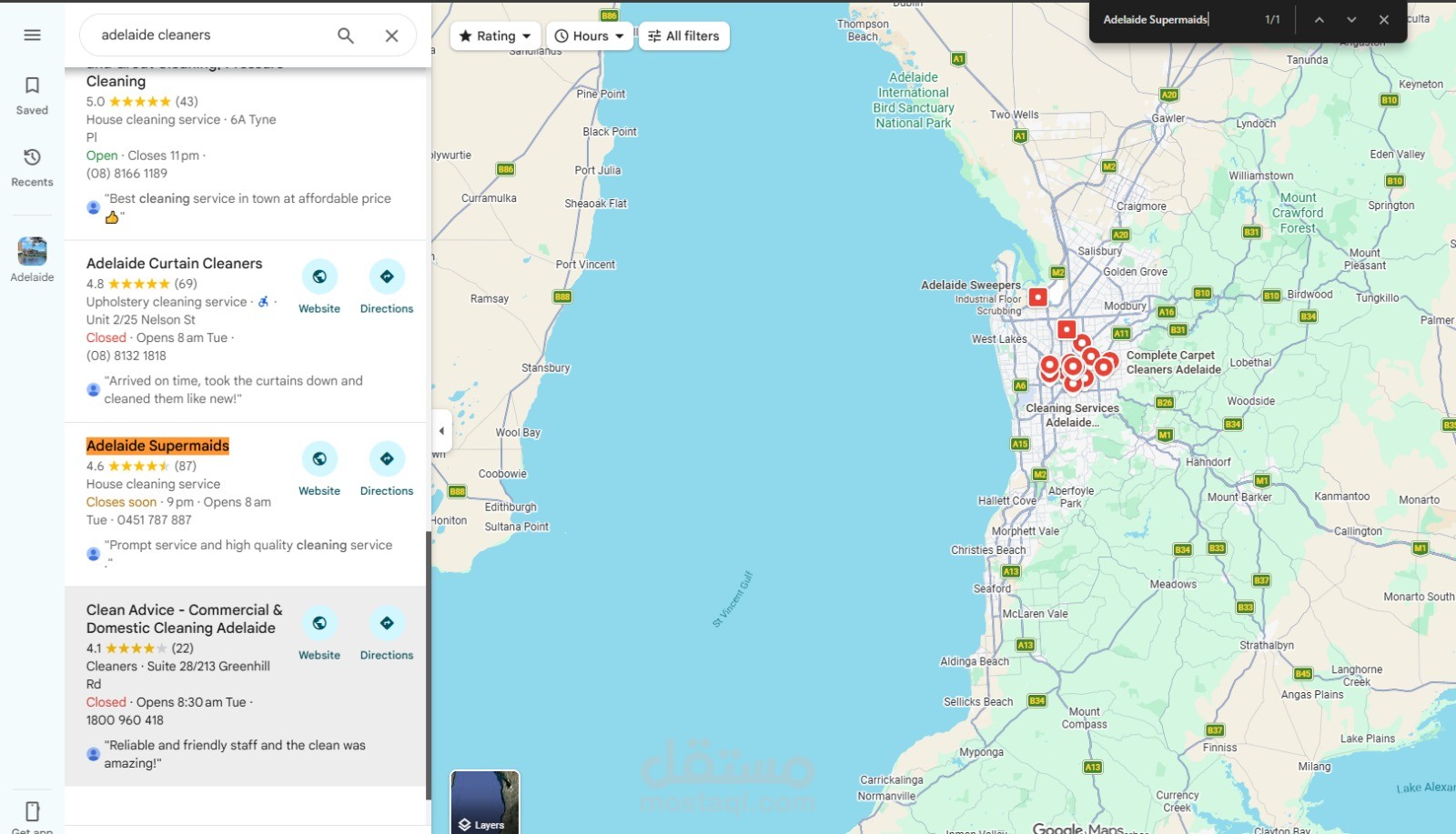This screenshot has height=834, width=1456.
Task: Click the Aldinga Beach map label
Action: [x=975, y=662]
